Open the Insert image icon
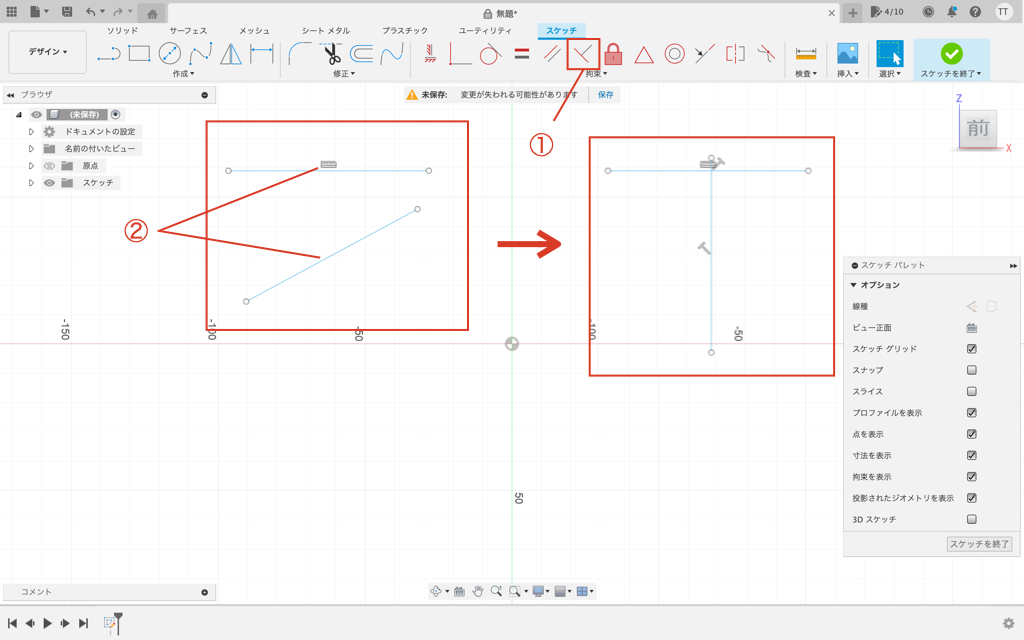This screenshot has height=640, width=1024. pyautogui.click(x=848, y=54)
